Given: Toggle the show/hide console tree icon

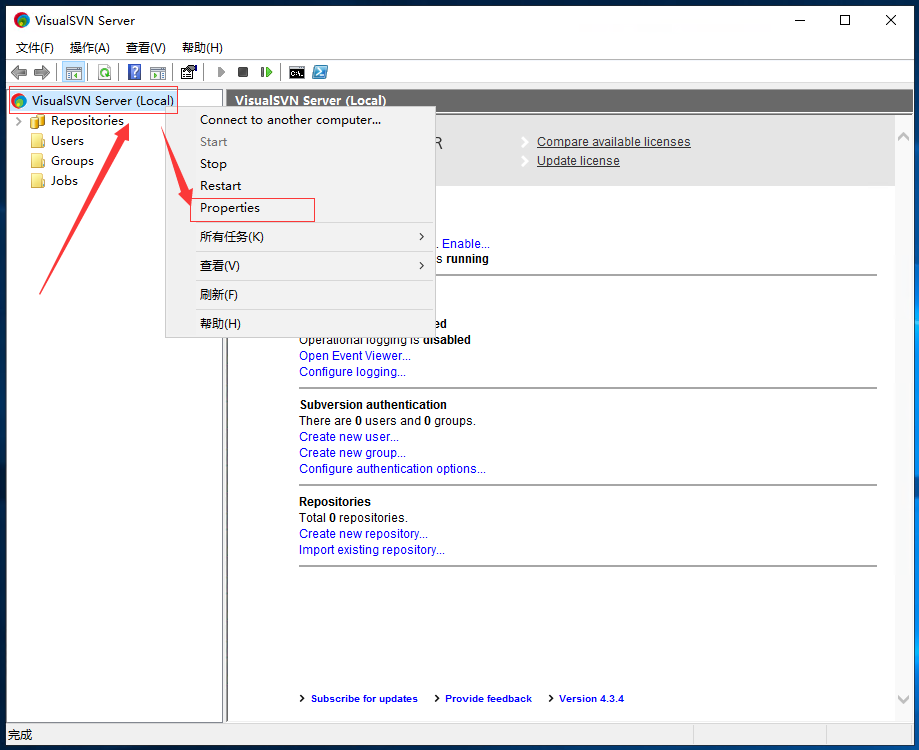Looking at the screenshot, I should click(x=74, y=72).
